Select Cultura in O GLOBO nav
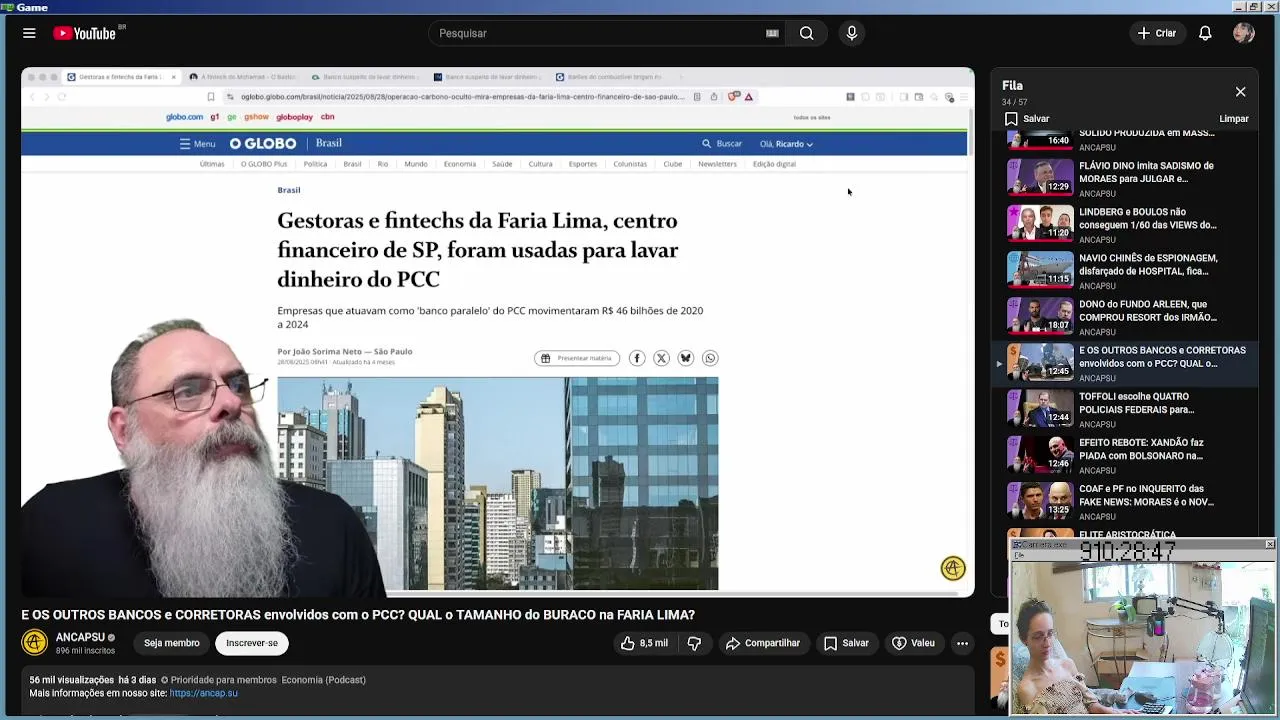Image resolution: width=1280 pixels, height=720 pixels. [x=540, y=164]
